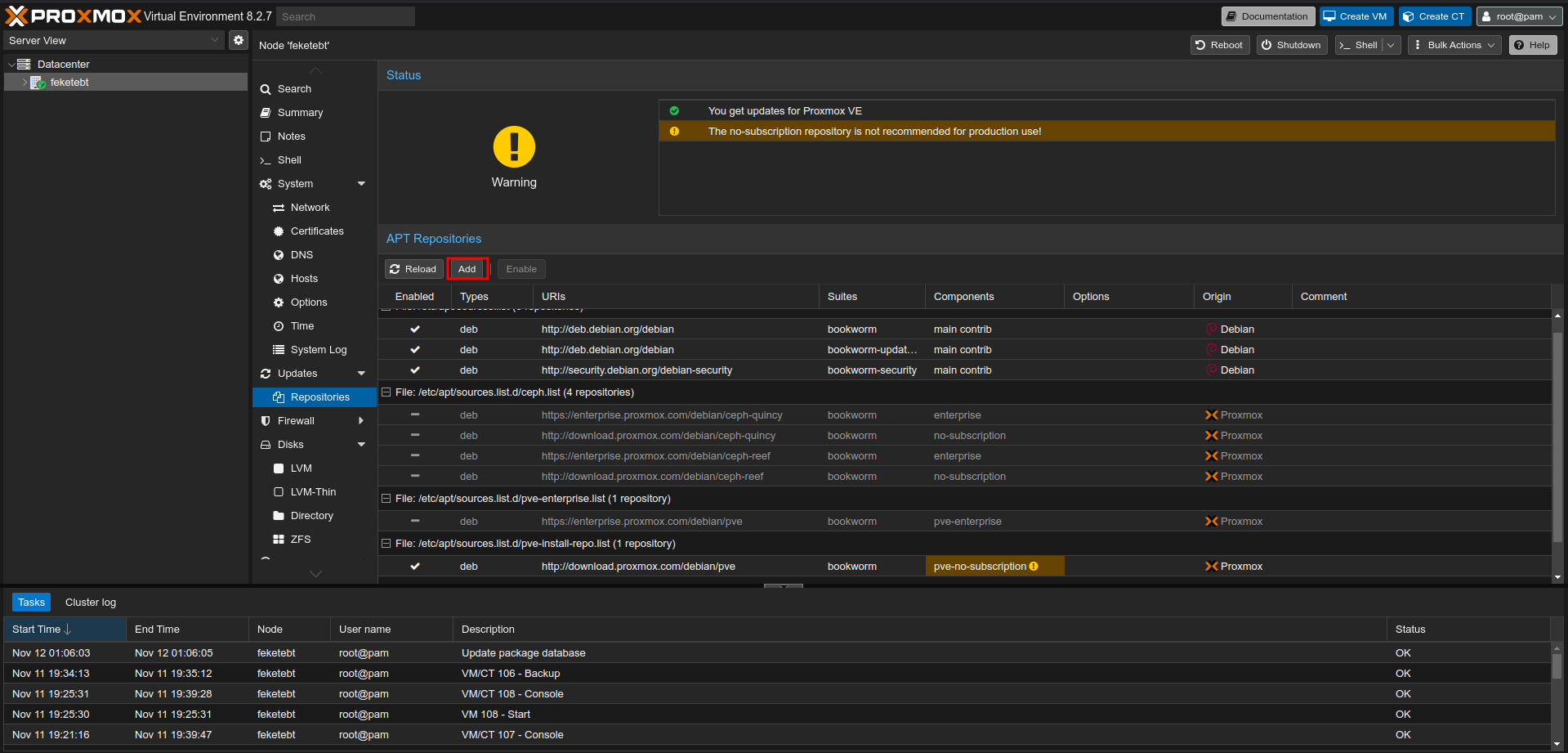The width and height of the screenshot is (1568, 753).
Task: Click disabled dash for pve-enterprise repository
Action: (415, 522)
